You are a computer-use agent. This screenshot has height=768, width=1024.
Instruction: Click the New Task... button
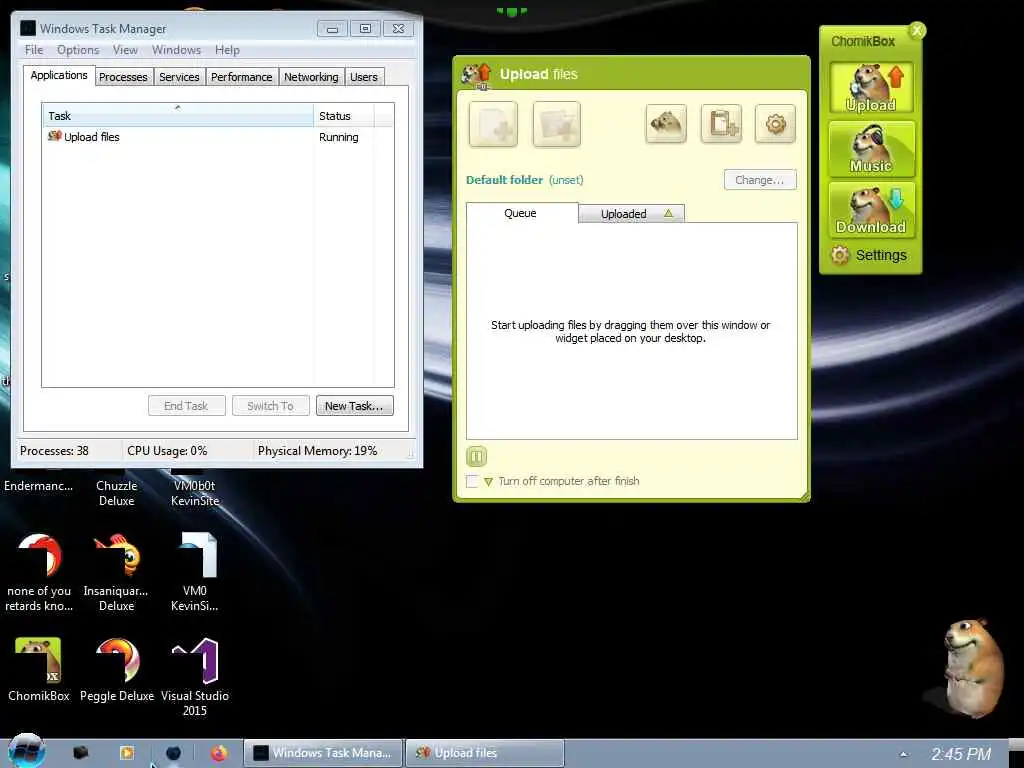pos(355,406)
